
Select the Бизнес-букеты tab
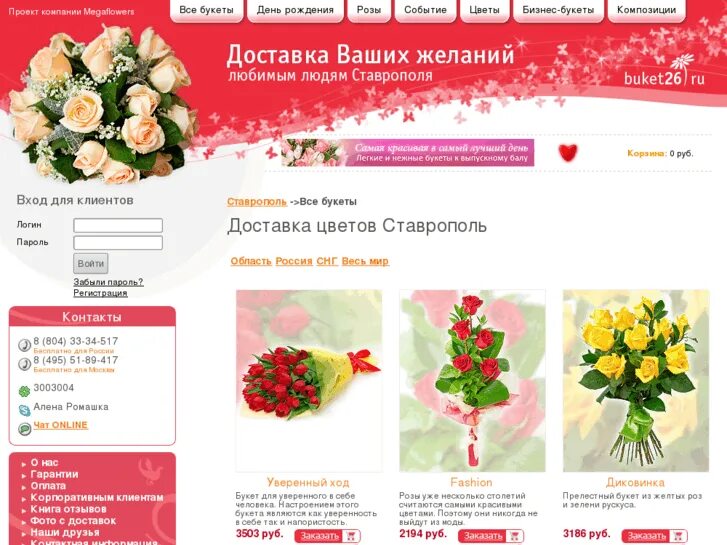tap(558, 10)
